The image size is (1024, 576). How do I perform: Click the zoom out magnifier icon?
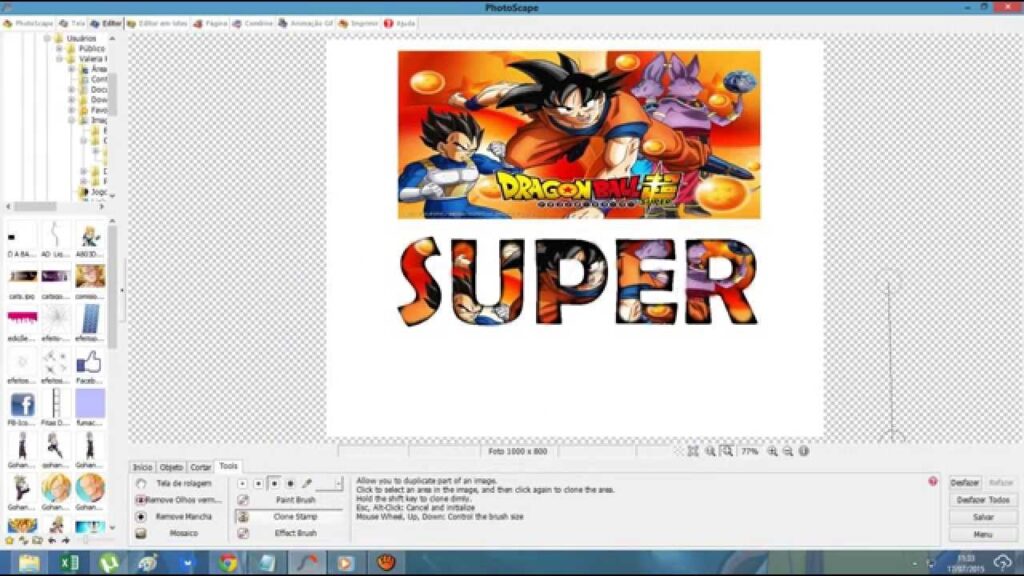(788, 451)
